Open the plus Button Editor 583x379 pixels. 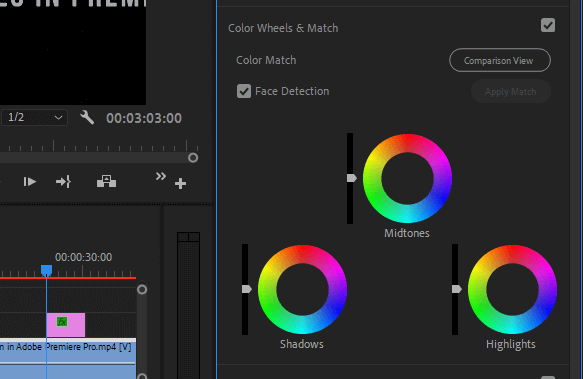180,183
